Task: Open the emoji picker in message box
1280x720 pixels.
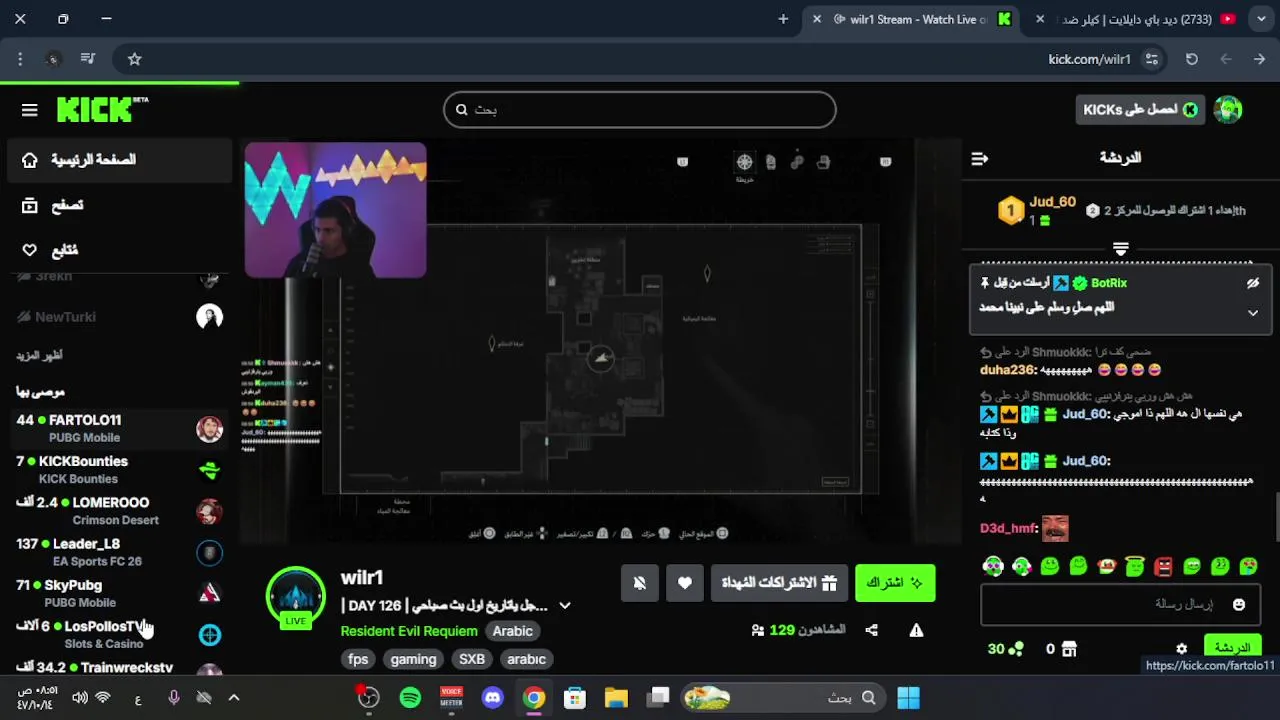Action: [1239, 604]
